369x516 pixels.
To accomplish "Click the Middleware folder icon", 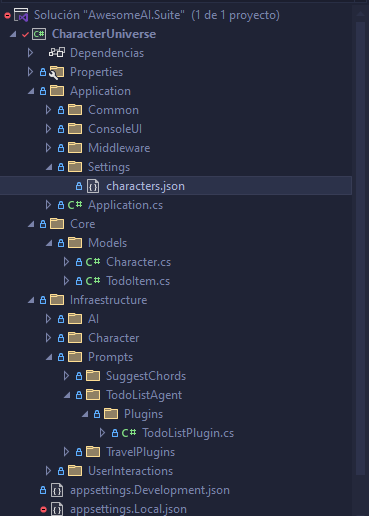I will (75, 148).
